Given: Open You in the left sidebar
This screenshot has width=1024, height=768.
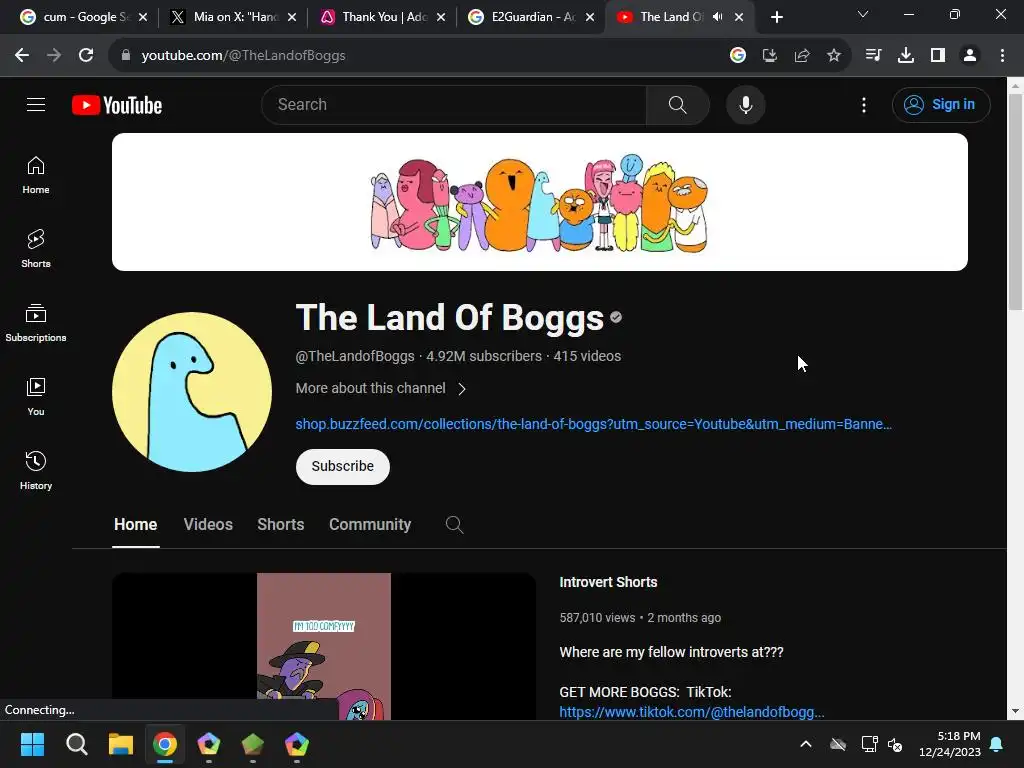Looking at the screenshot, I should pos(36,396).
